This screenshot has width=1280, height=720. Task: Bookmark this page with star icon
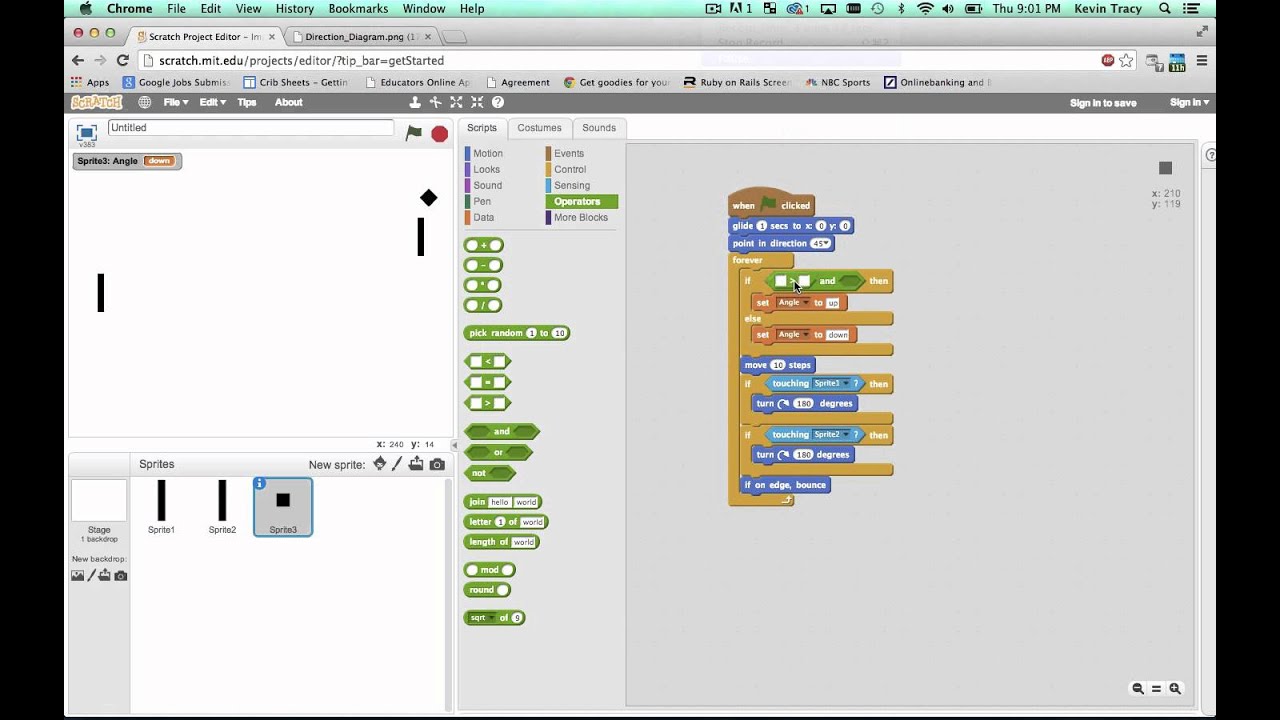click(1126, 60)
